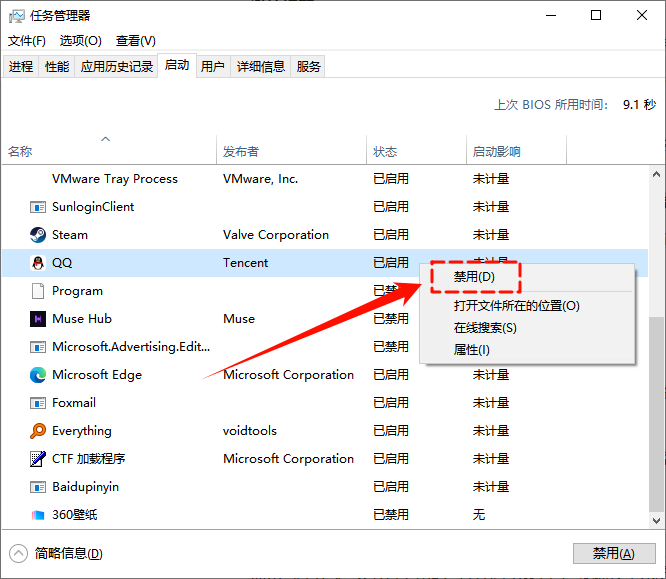The height and width of the screenshot is (579, 666).
Task: Switch to the 应用历史记录 tab
Action: point(116,67)
